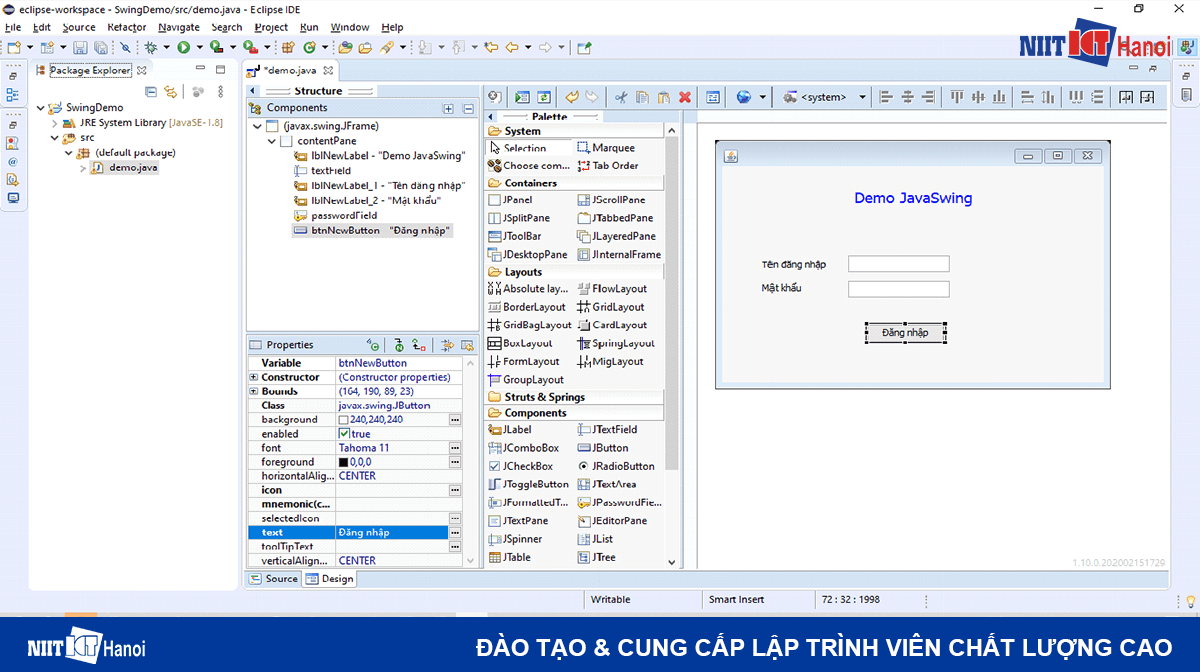
Task: Align left edges of selected widgets
Action: (x=887, y=97)
